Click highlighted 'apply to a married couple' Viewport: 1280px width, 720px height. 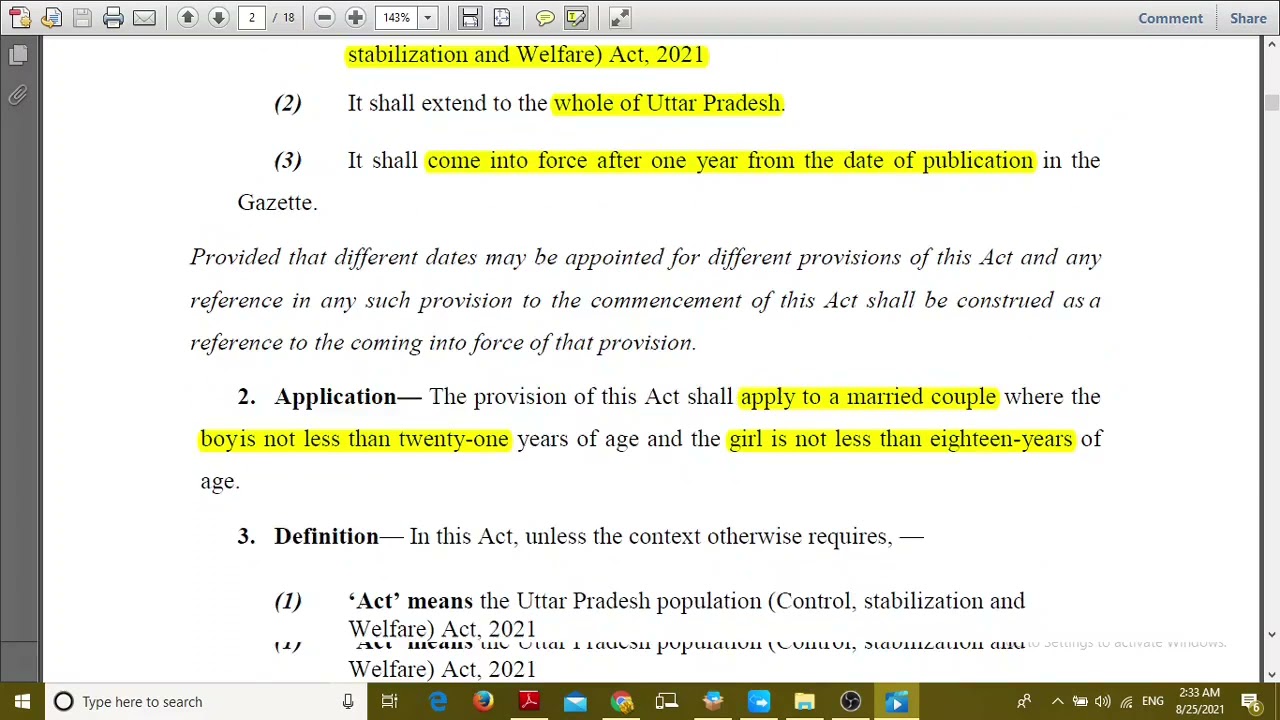click(x=868, y=396)
